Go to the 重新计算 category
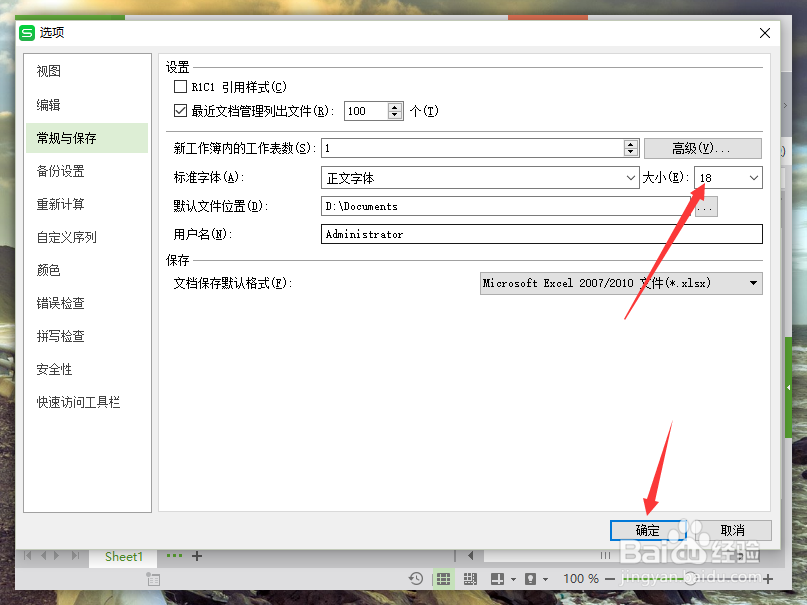807x605 pixels. pyautogui.click(x=60, y=204)
